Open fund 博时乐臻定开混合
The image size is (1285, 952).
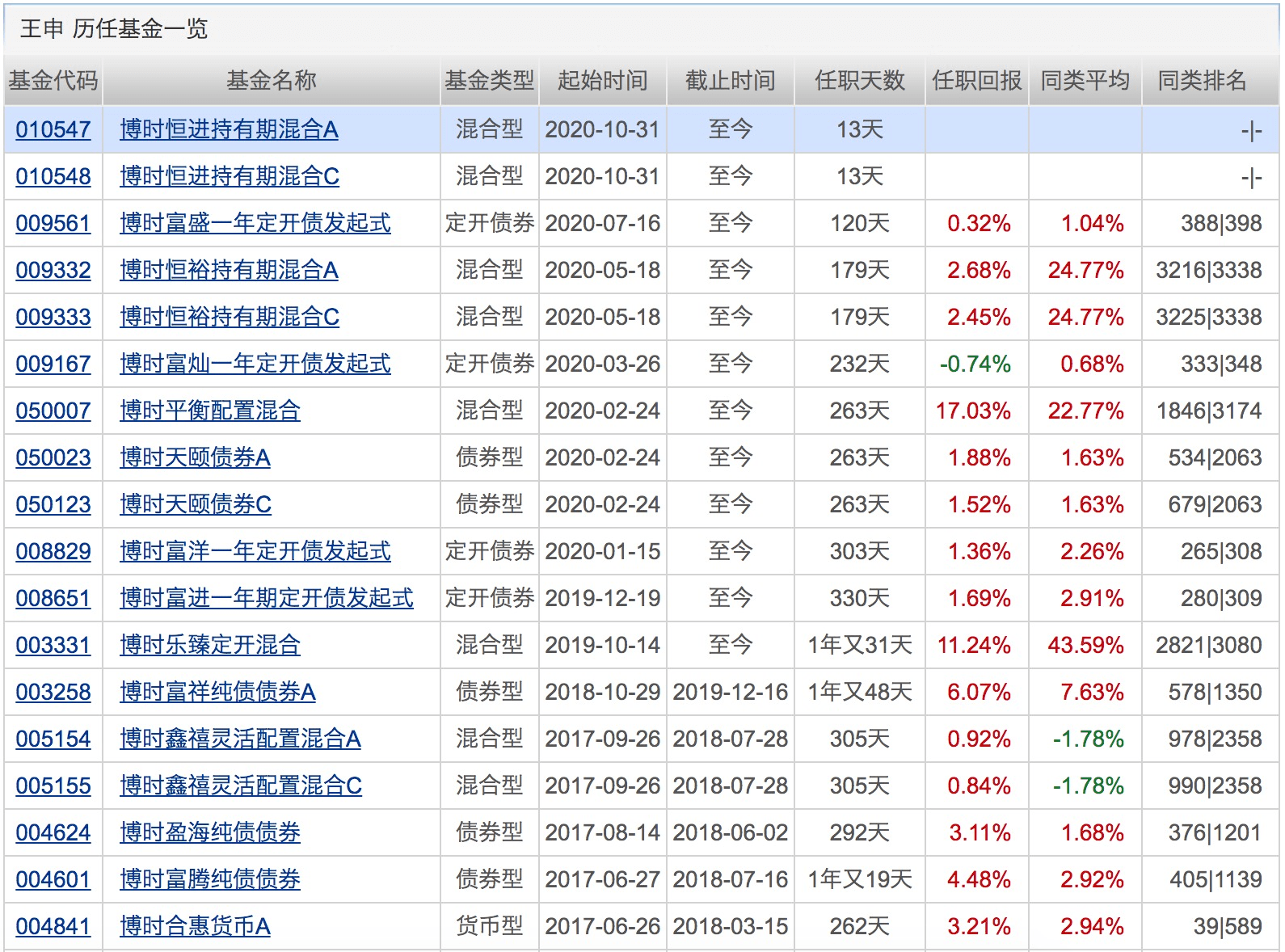[x=210, y=645]
